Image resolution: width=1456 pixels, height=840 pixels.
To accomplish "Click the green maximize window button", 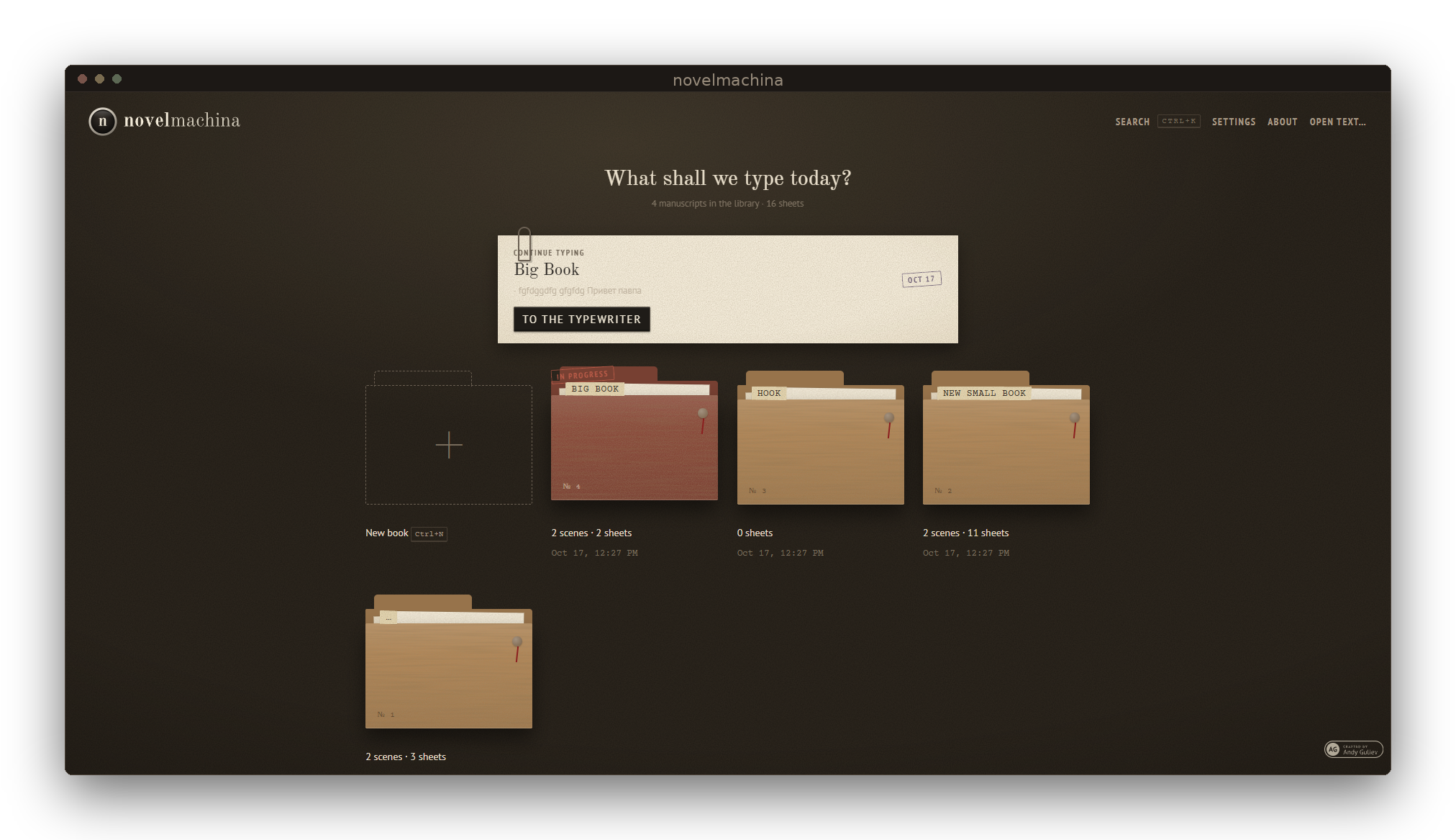I will 117,78.
